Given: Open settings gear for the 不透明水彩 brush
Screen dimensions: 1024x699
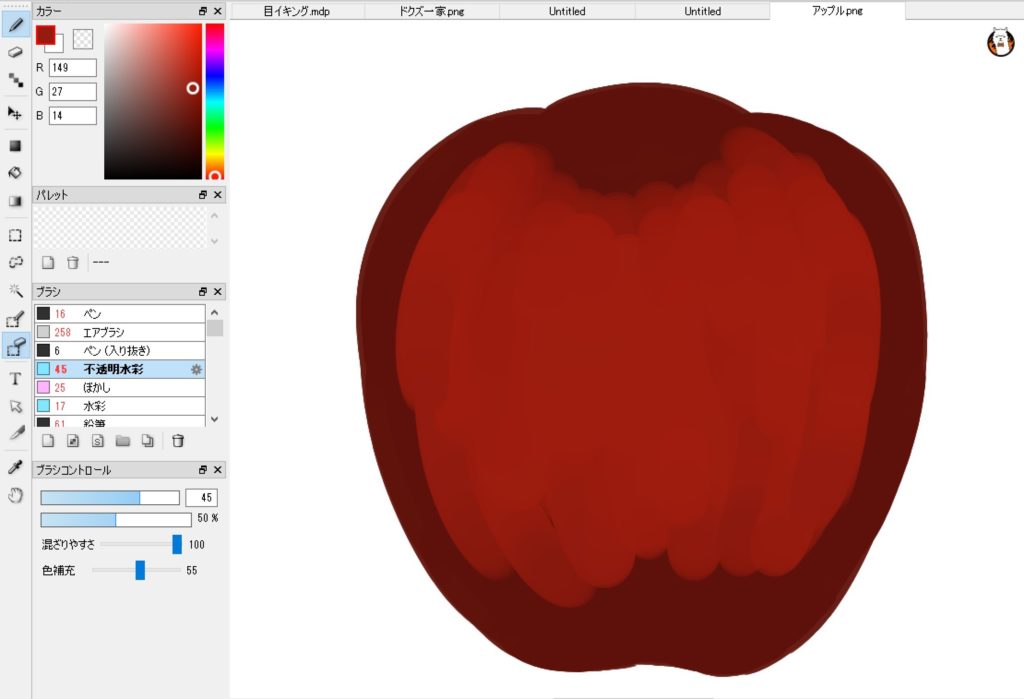Looking at the screenshot, I should (x=197, y=369).
